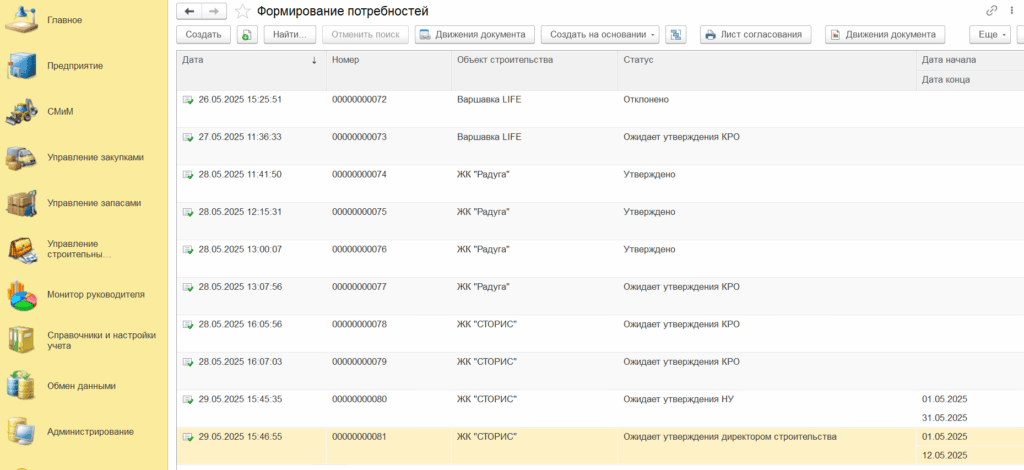
Task: Click ЖК "СТОРИС" in row 00000000078
Action: (x=487, y=324)
